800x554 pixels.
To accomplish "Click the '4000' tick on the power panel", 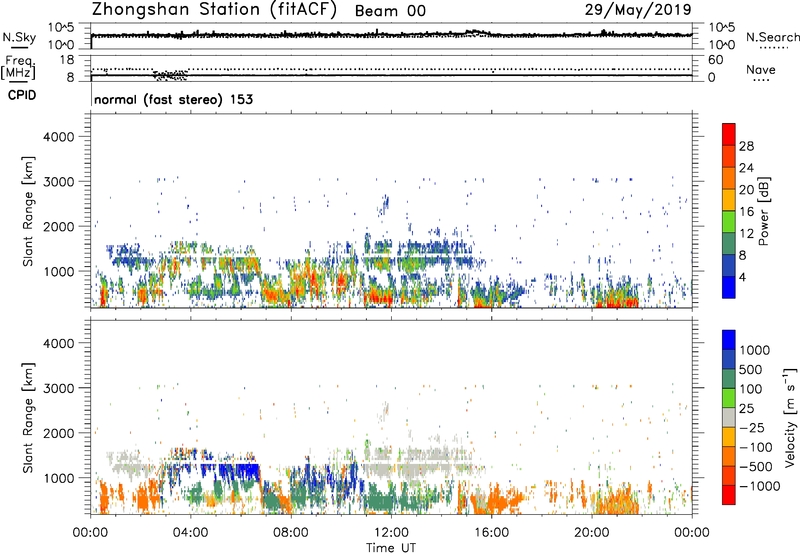I will tap(58, 137).
